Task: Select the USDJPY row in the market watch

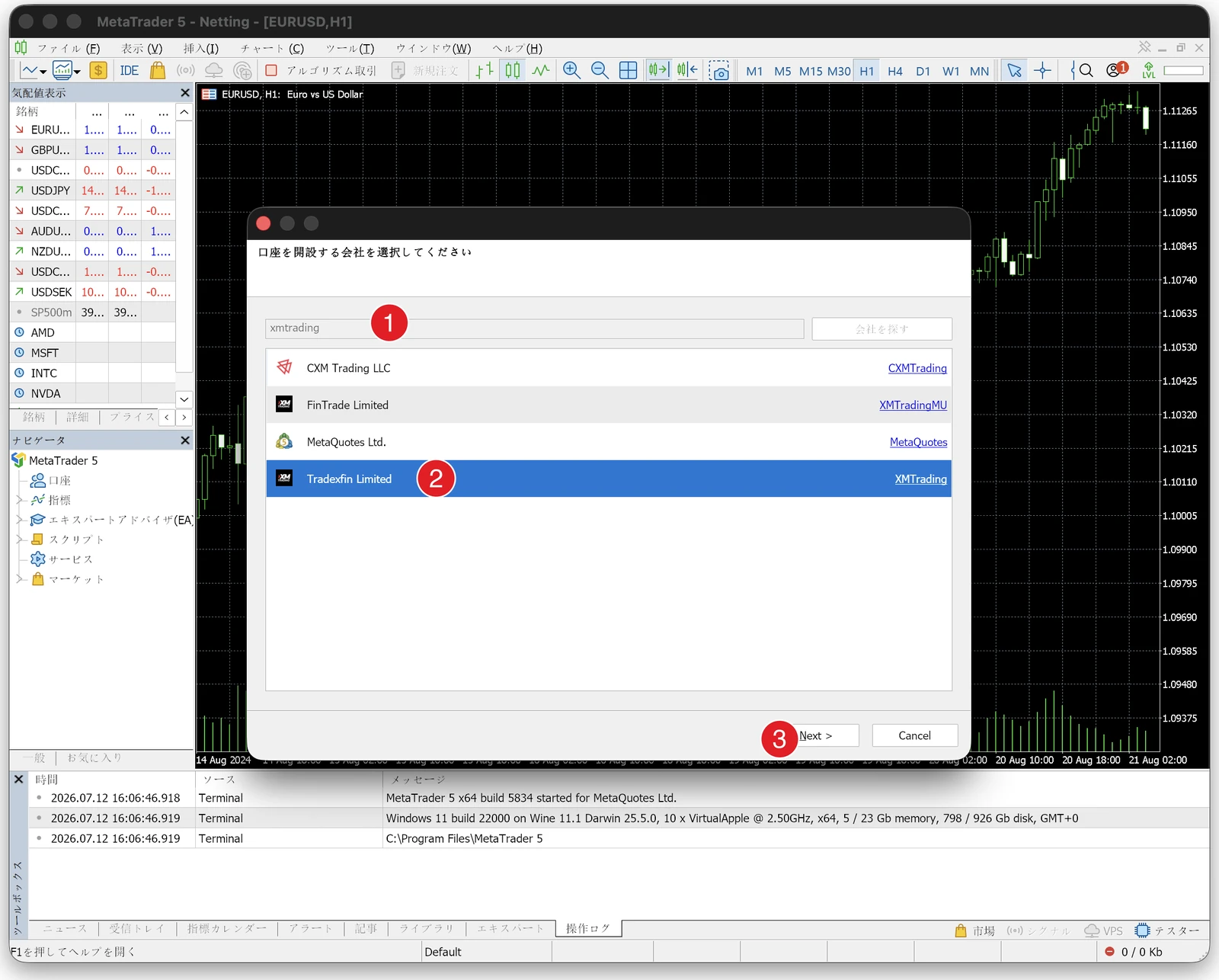Action: pos(93,191)
